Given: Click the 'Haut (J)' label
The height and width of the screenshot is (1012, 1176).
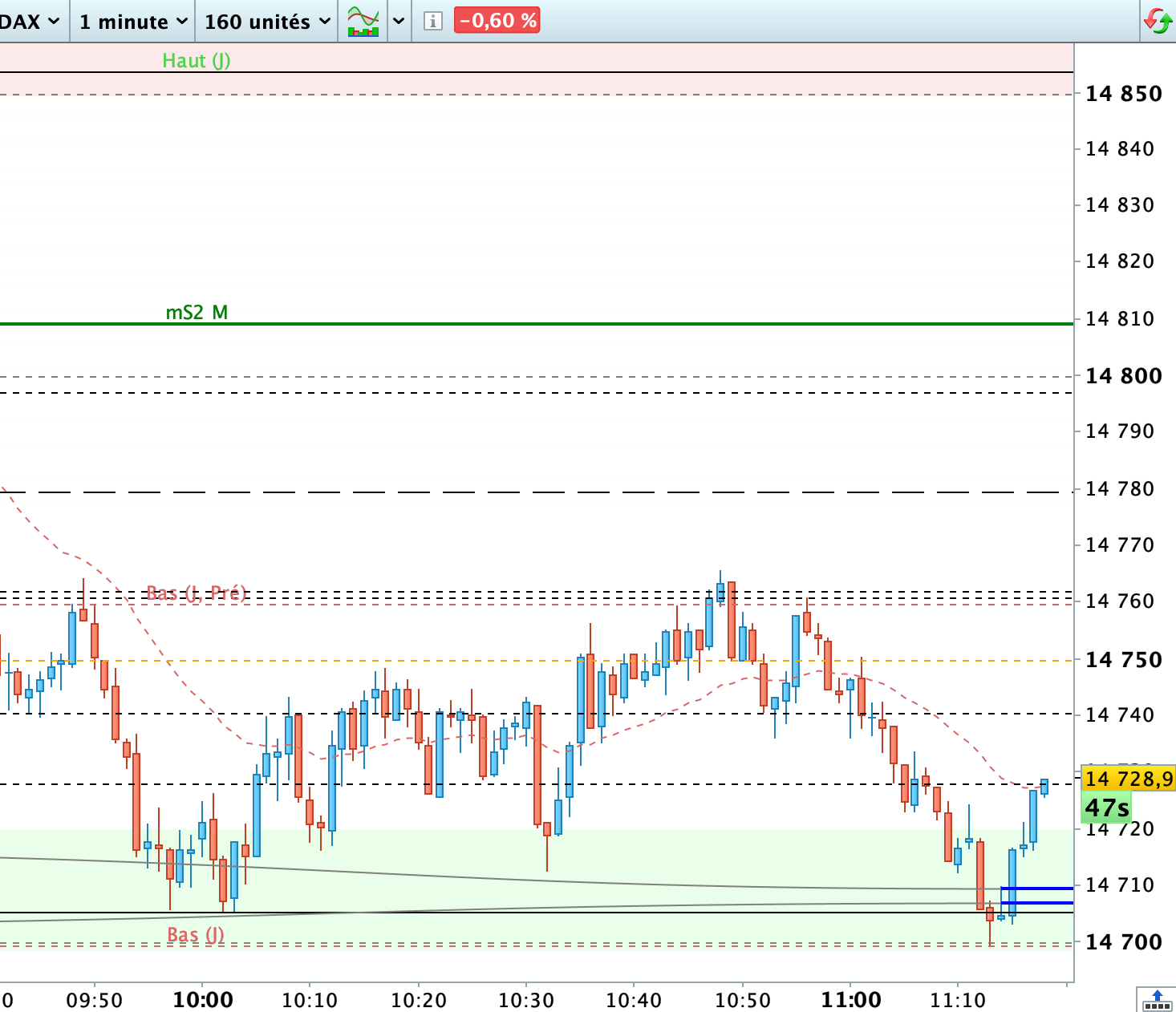Looking at the screenshot, I should pyautogui.click(x=197, y=61).
